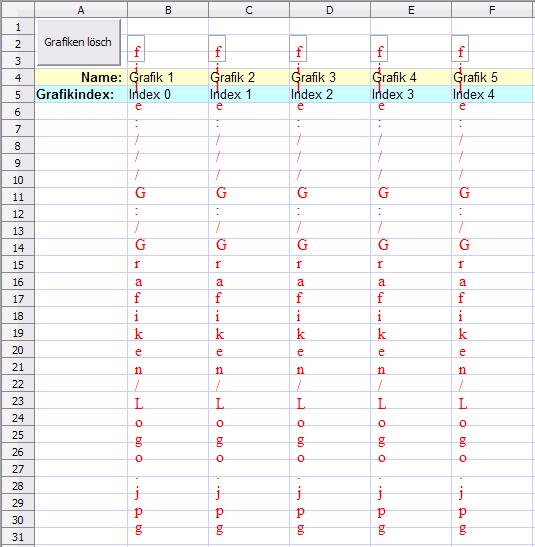Select column A header
The height and width of the screenshot is (547, 535).
point(81,10)
